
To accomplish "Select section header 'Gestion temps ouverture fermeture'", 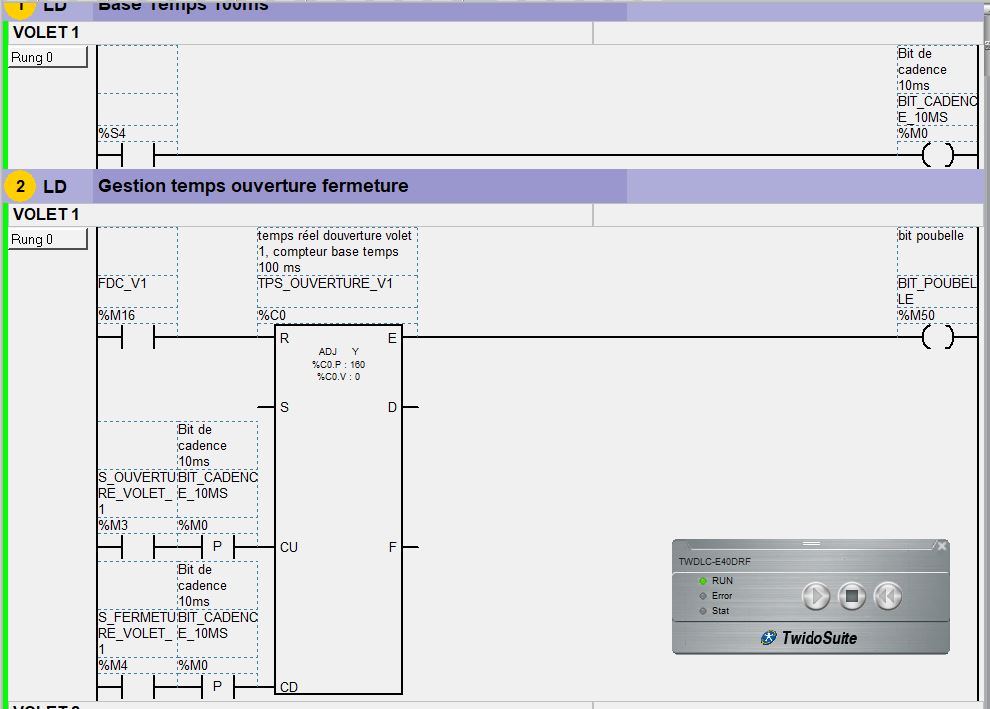I will coord(253,186).
